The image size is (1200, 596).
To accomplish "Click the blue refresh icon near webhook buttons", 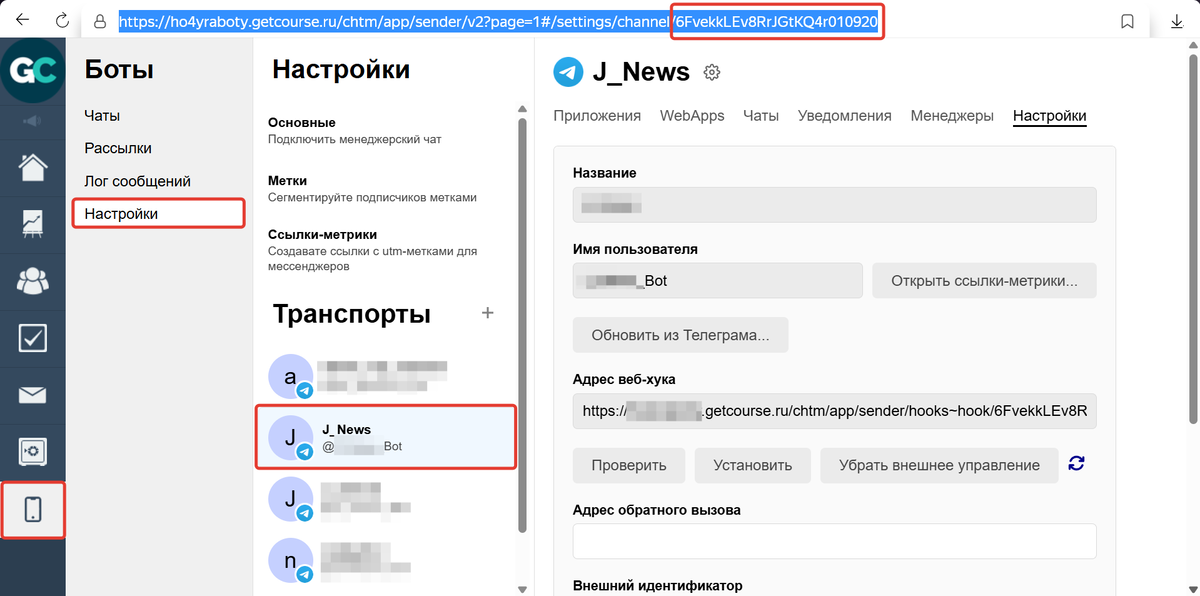I will pyautogui.click(x=1076, y=463).
